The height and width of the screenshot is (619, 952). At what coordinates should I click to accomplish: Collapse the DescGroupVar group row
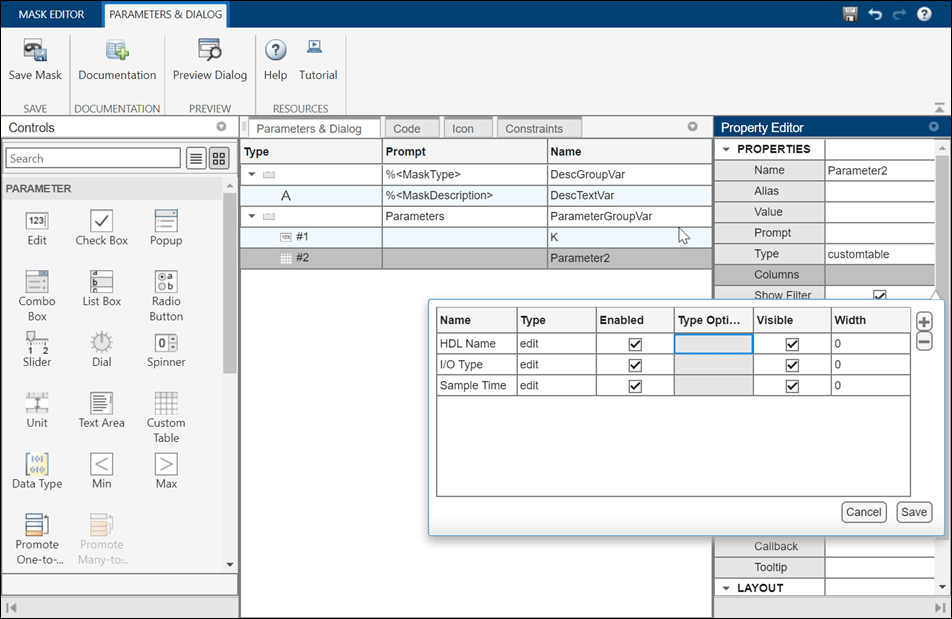252,174
